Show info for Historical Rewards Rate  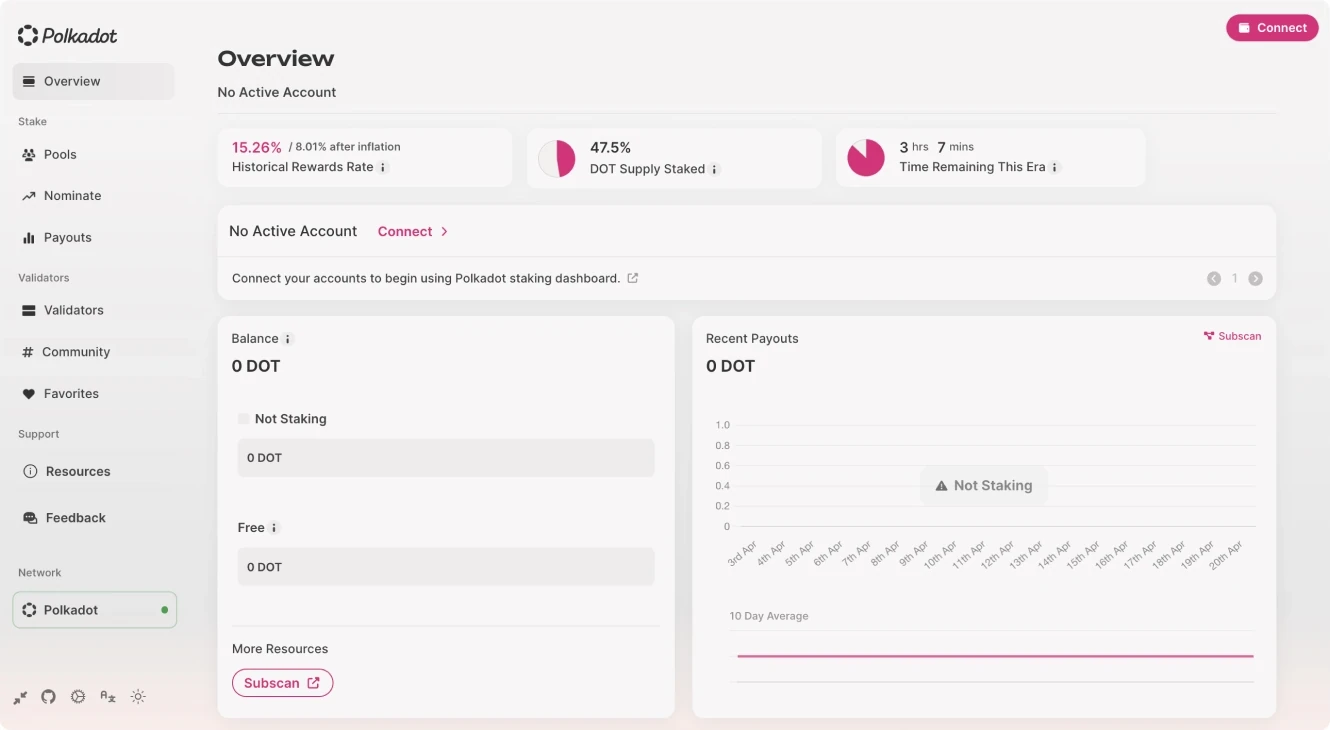pos(383,168)
